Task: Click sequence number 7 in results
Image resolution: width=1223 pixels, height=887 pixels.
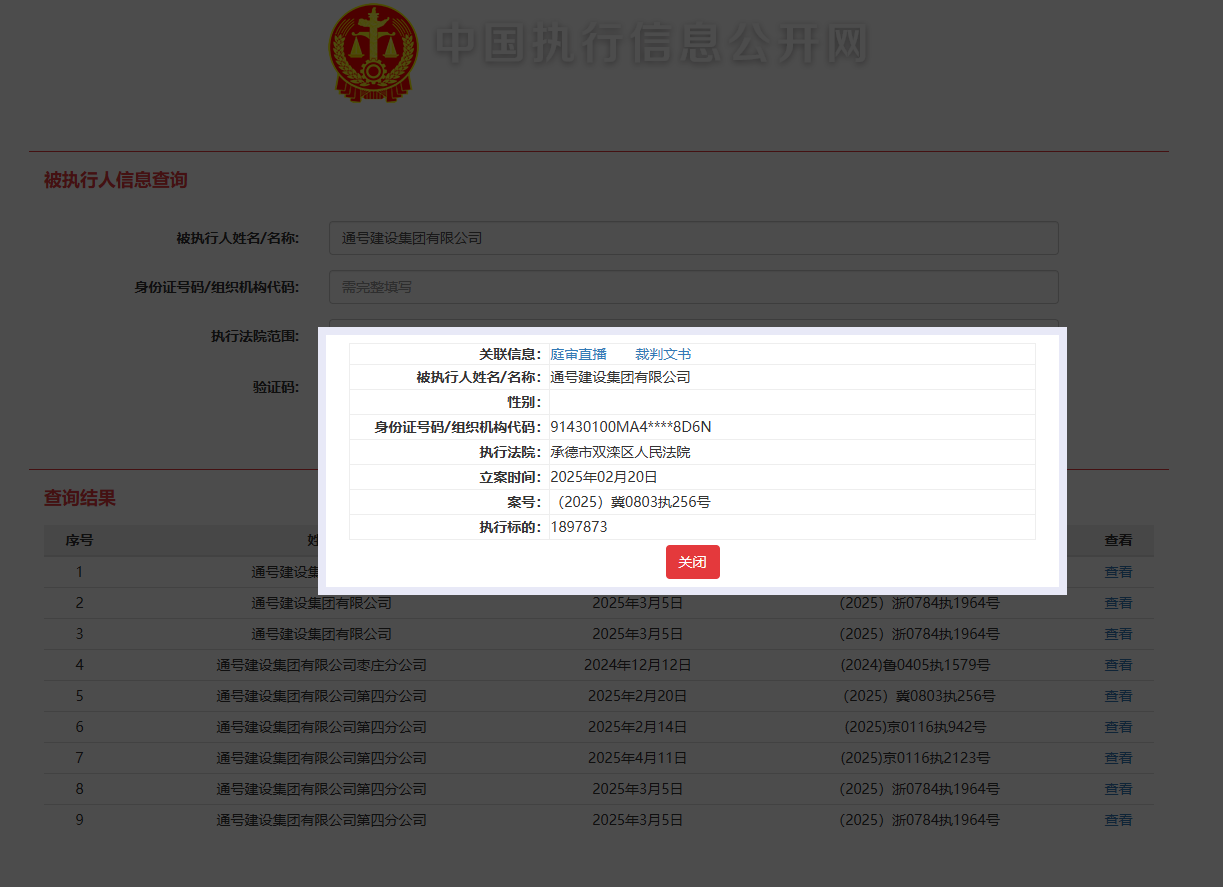Action: click(x=80, y=758)
